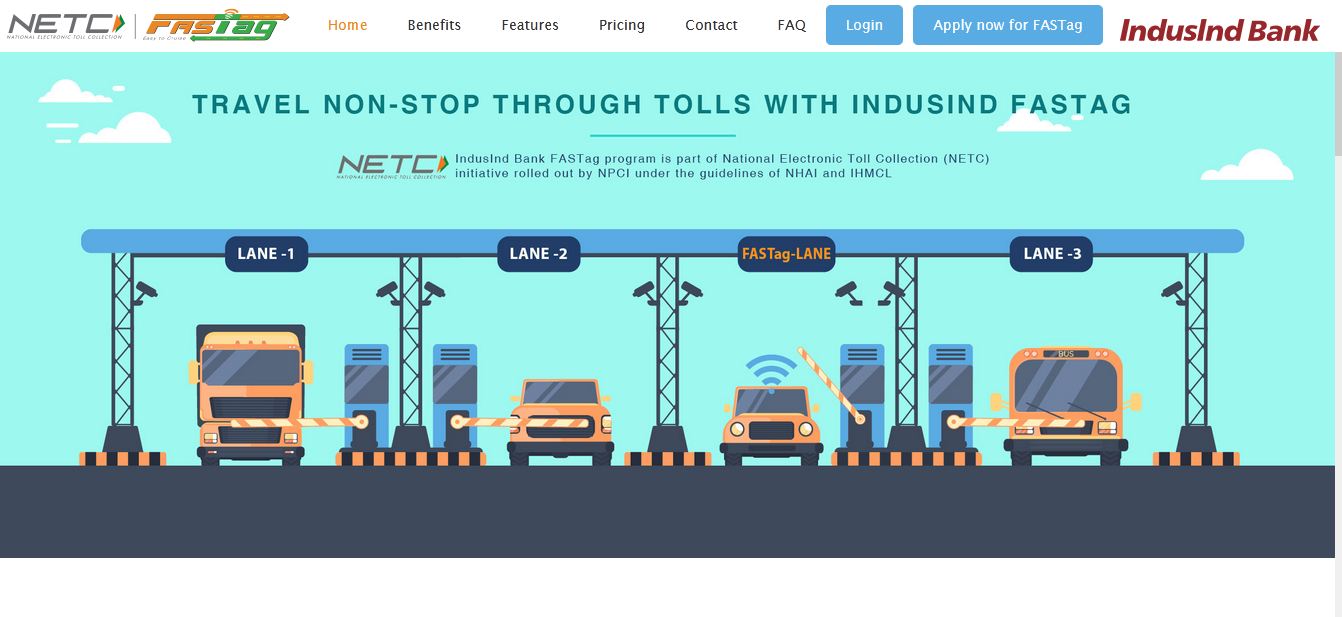Open the Features section
This screenshot has width=1342, height=617.
coord(530,25)
